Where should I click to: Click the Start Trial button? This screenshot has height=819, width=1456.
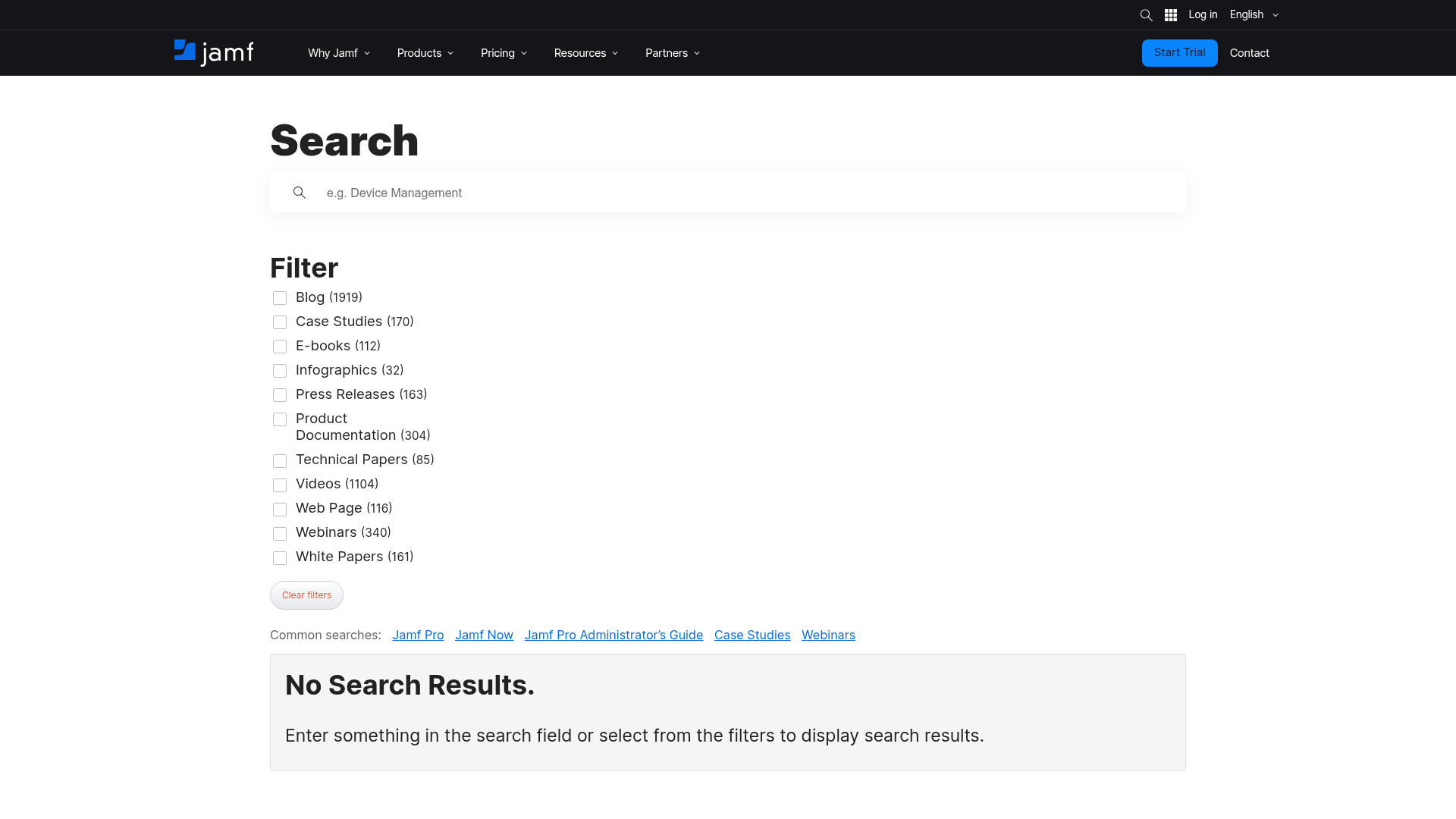point(1179,53)
